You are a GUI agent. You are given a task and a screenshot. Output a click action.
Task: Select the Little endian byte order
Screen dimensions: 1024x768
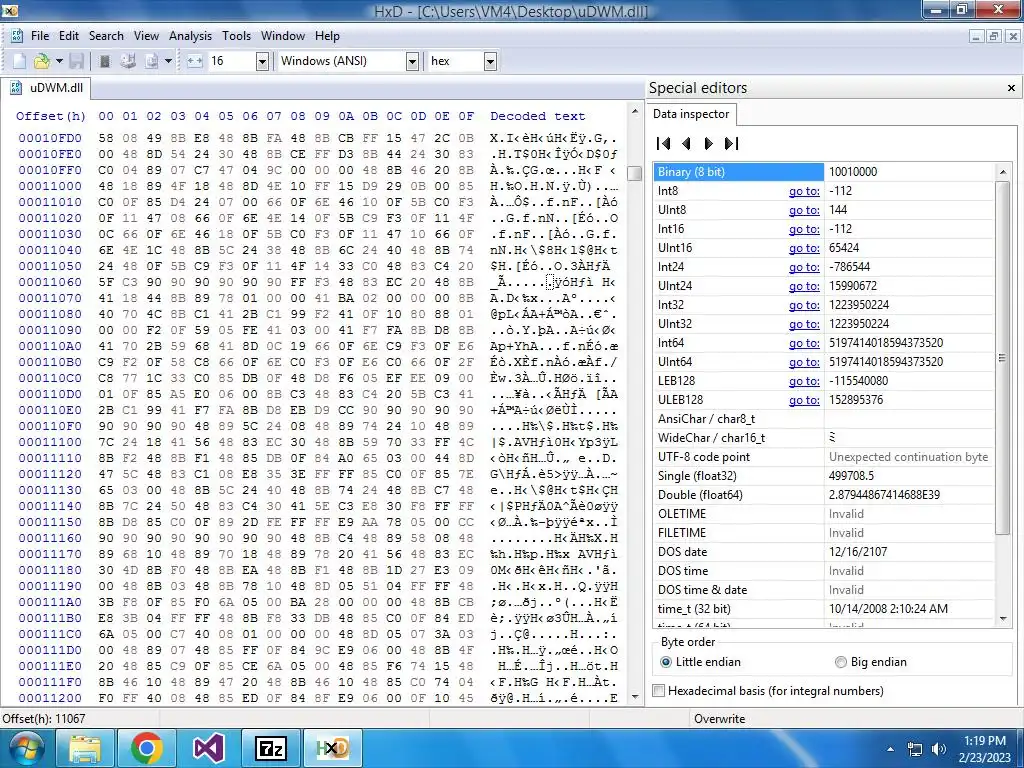[x=701, y=662]
